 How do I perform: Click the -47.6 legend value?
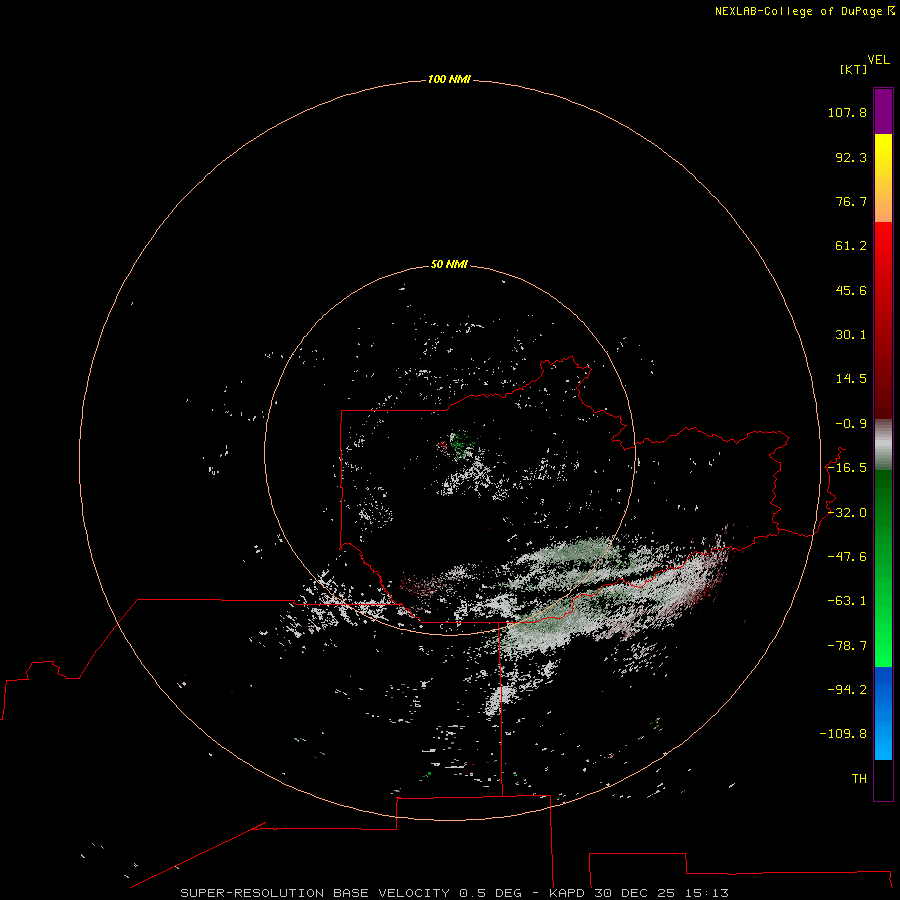pos(847,557)
